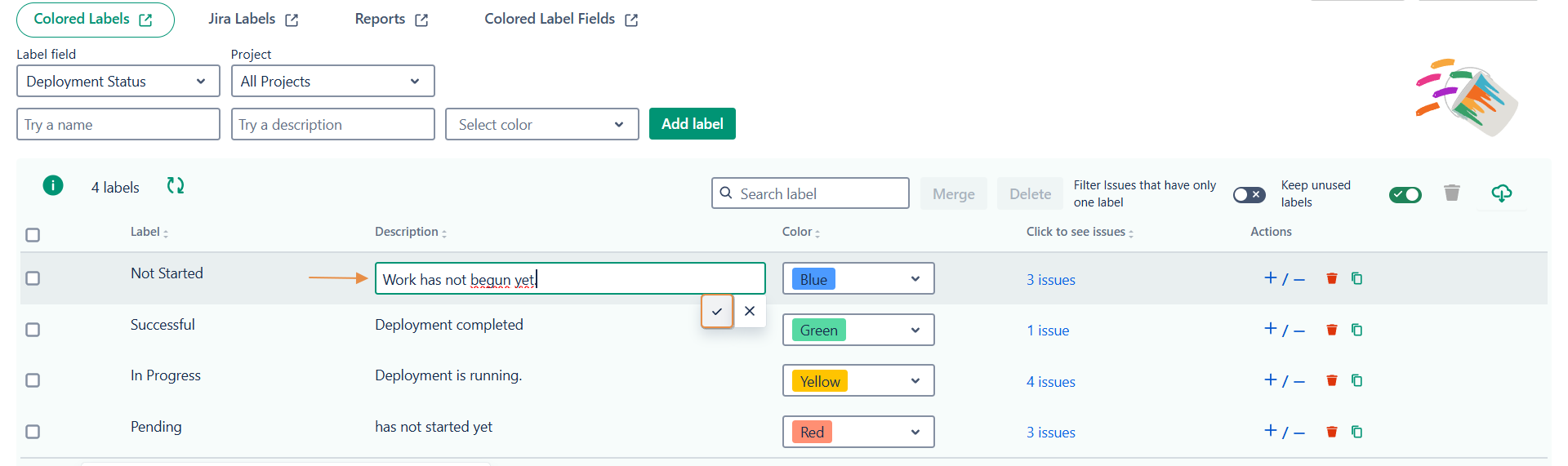Delete the Not Started label
Screen dimensions: 1568x466
1332,279
